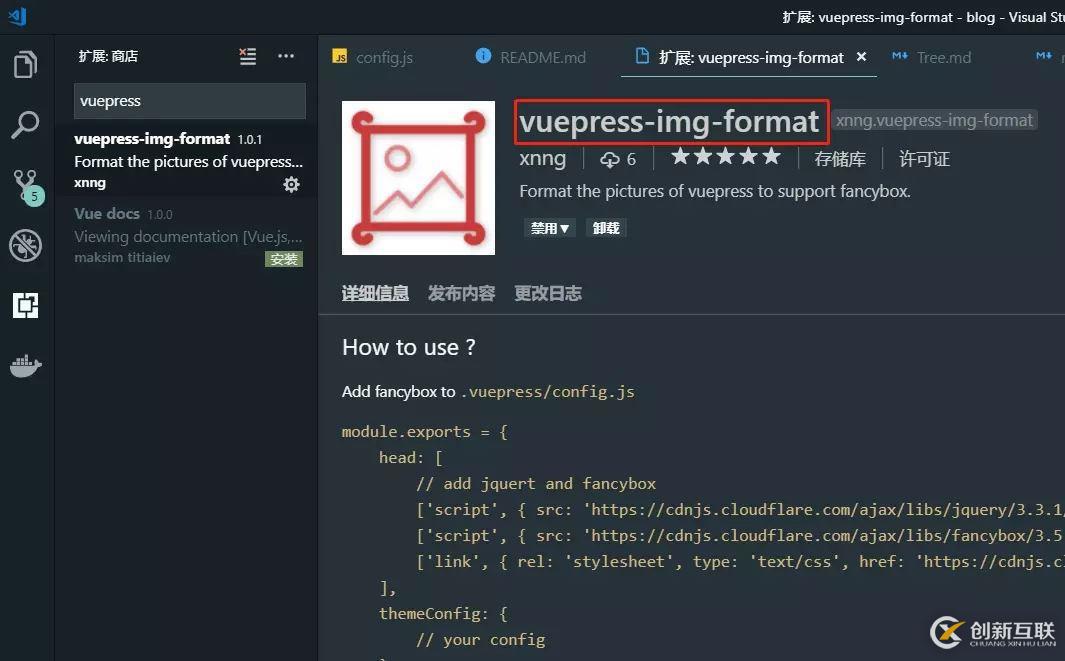1065x661 pixels.
Task: Click the xnng publisher name in details
Action: pos(543,159)
